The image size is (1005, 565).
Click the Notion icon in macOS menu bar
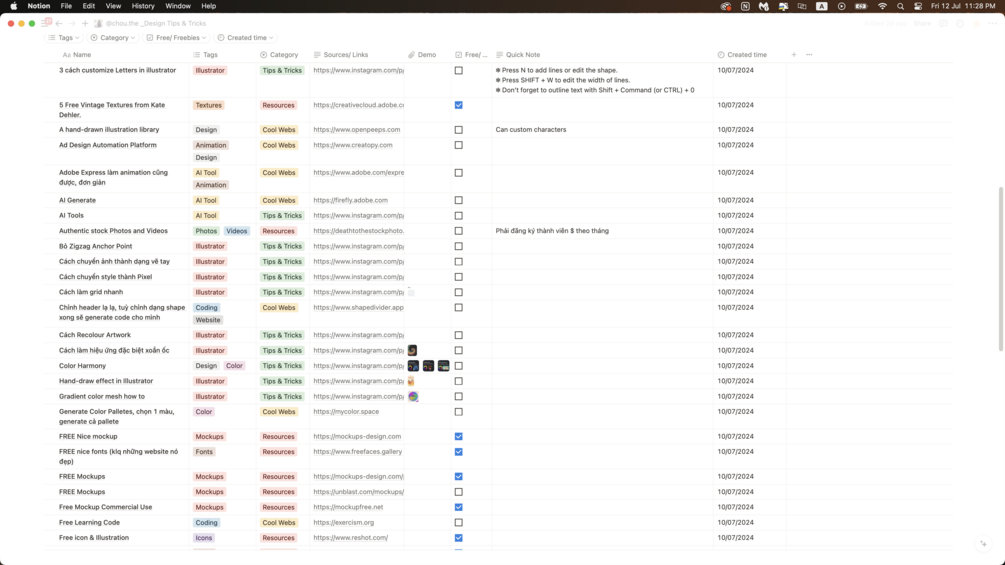tap(745, 6)
